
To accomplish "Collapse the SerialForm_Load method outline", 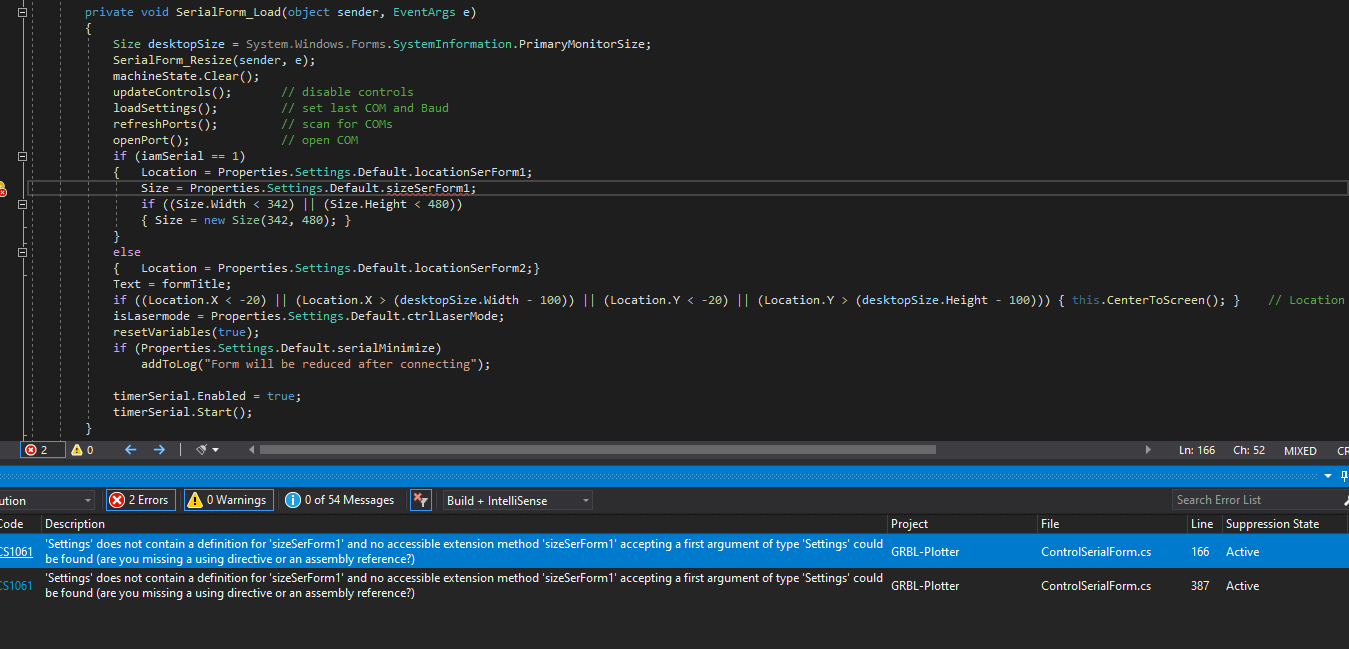I will point(23,12).
